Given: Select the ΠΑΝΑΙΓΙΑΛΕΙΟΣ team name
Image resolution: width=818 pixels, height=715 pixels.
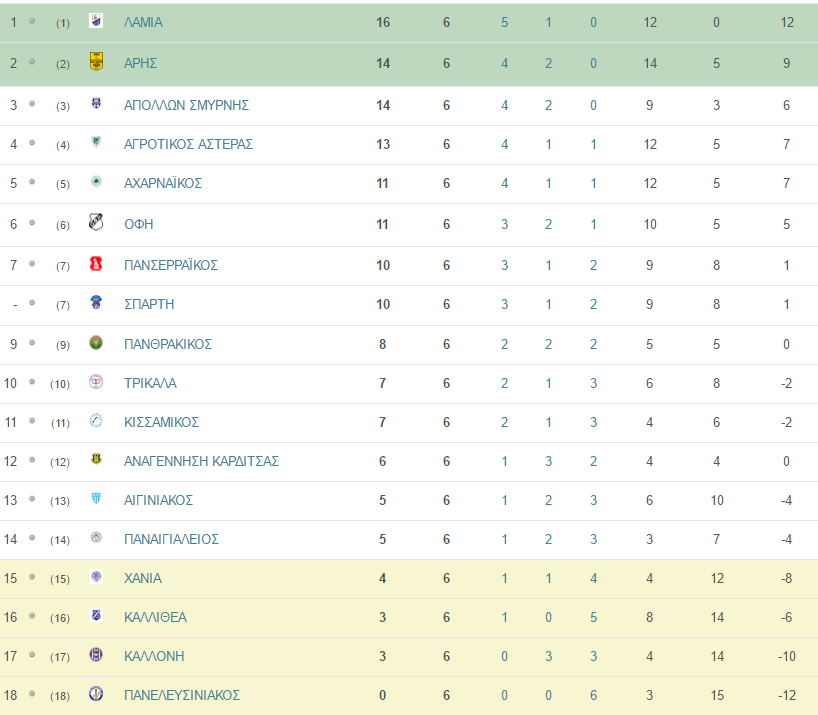Looking at the screenshot, I should [x=171, y=539].
